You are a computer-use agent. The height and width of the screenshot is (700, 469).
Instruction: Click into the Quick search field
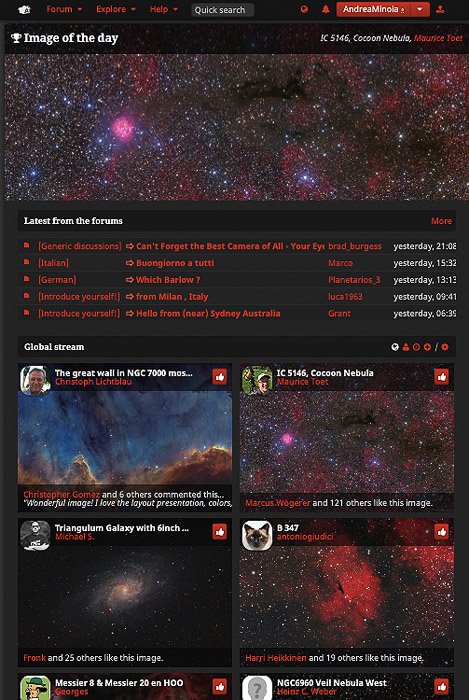pos(222,10)
